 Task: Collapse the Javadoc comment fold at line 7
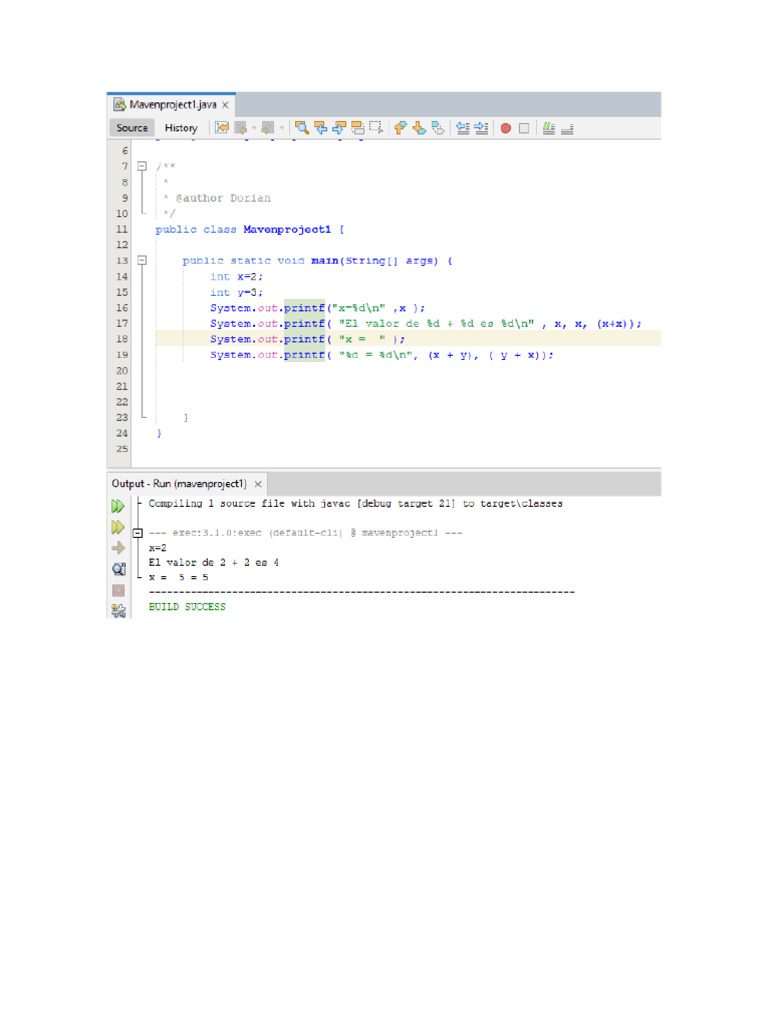pos(142,166)
